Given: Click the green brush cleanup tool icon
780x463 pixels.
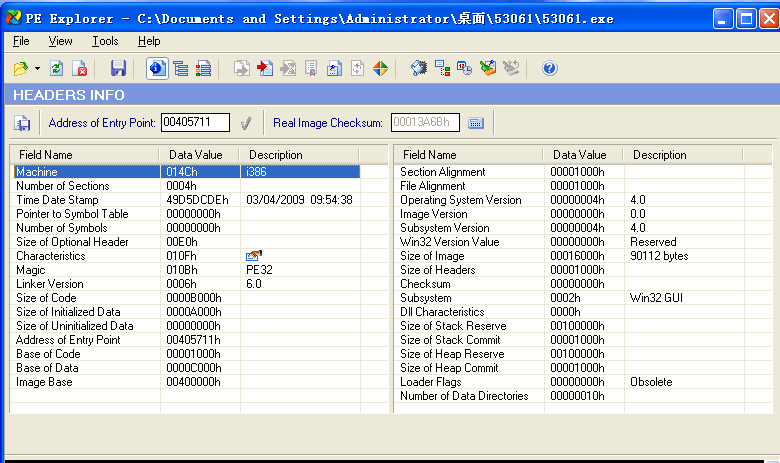Looking at the screenshot, I should [x=488, y=69].
